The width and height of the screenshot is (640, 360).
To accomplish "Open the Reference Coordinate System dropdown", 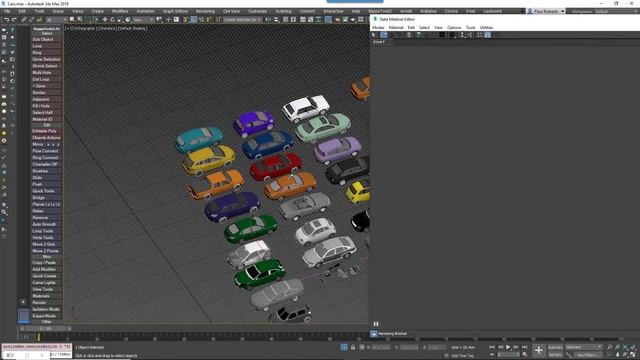I will tap(143, 20).
